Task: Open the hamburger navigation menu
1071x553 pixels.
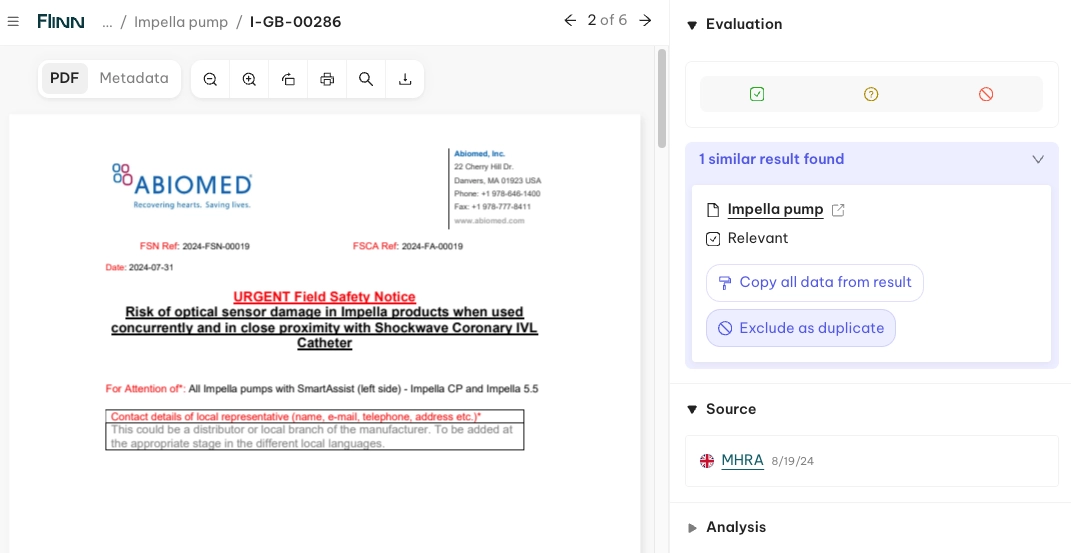Action: (x=13, y=22)
